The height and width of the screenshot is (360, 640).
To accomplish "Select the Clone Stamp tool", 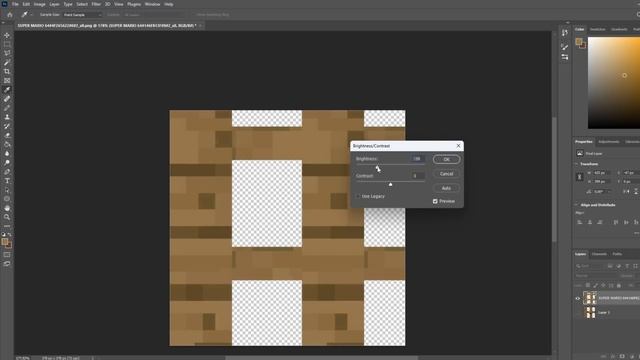I will 7,117.
